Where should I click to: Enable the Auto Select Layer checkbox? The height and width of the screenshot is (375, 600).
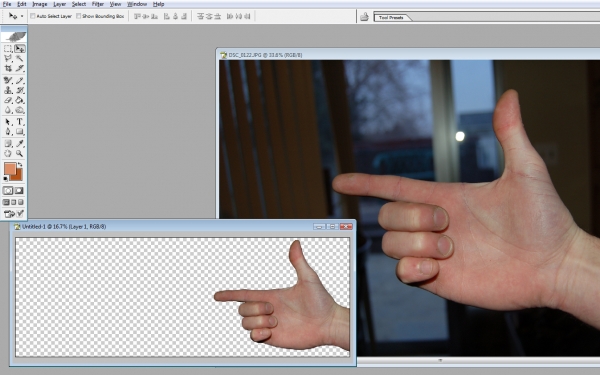[33, 16]
